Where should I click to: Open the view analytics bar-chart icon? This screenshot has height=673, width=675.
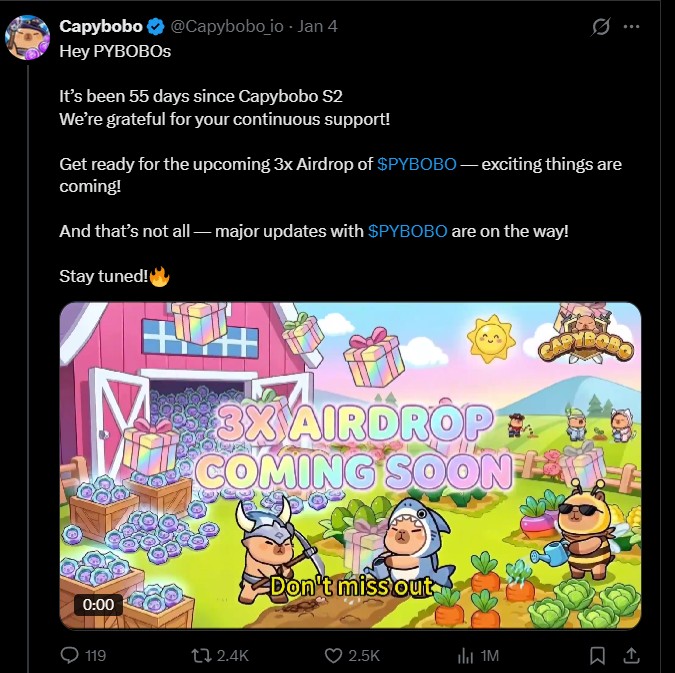click(x=465, y=656)
